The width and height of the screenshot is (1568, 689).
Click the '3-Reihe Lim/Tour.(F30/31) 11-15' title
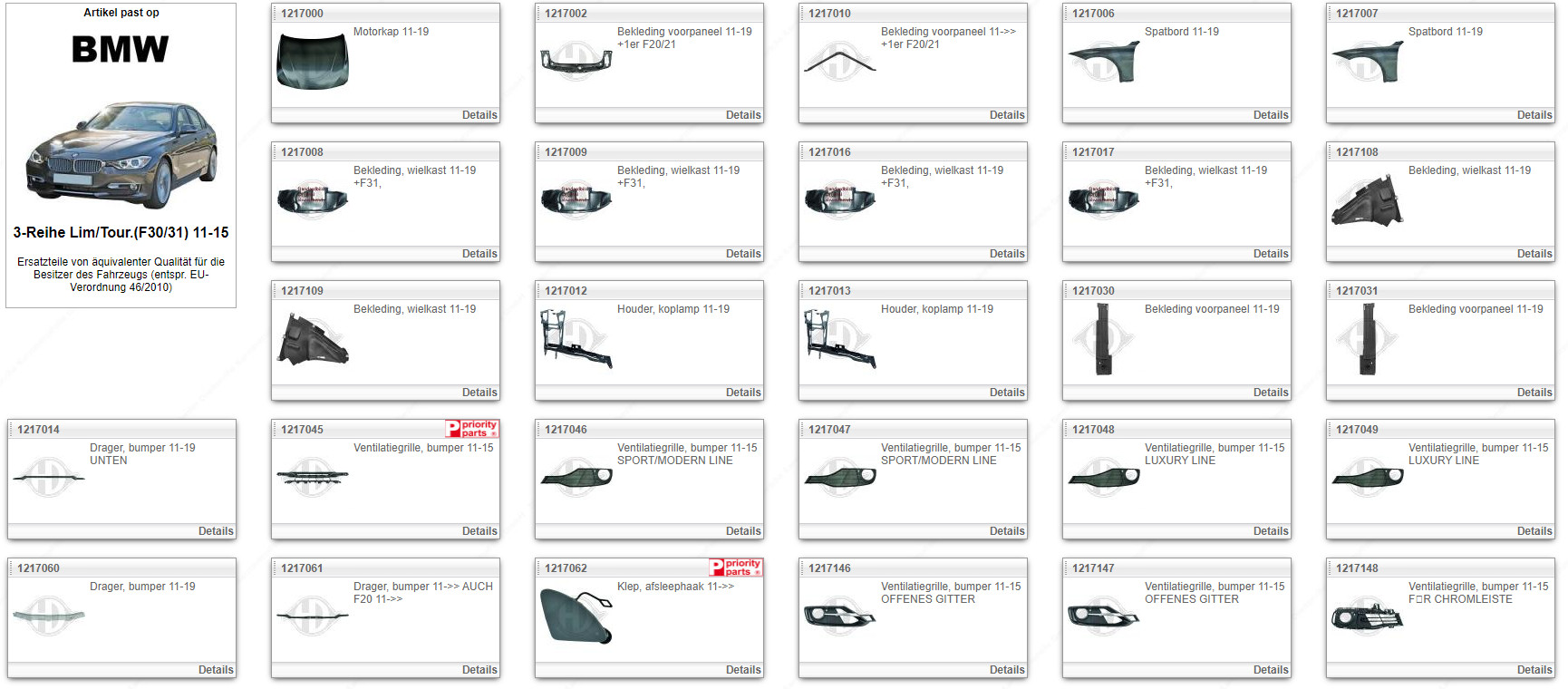(x=121, y=233)
